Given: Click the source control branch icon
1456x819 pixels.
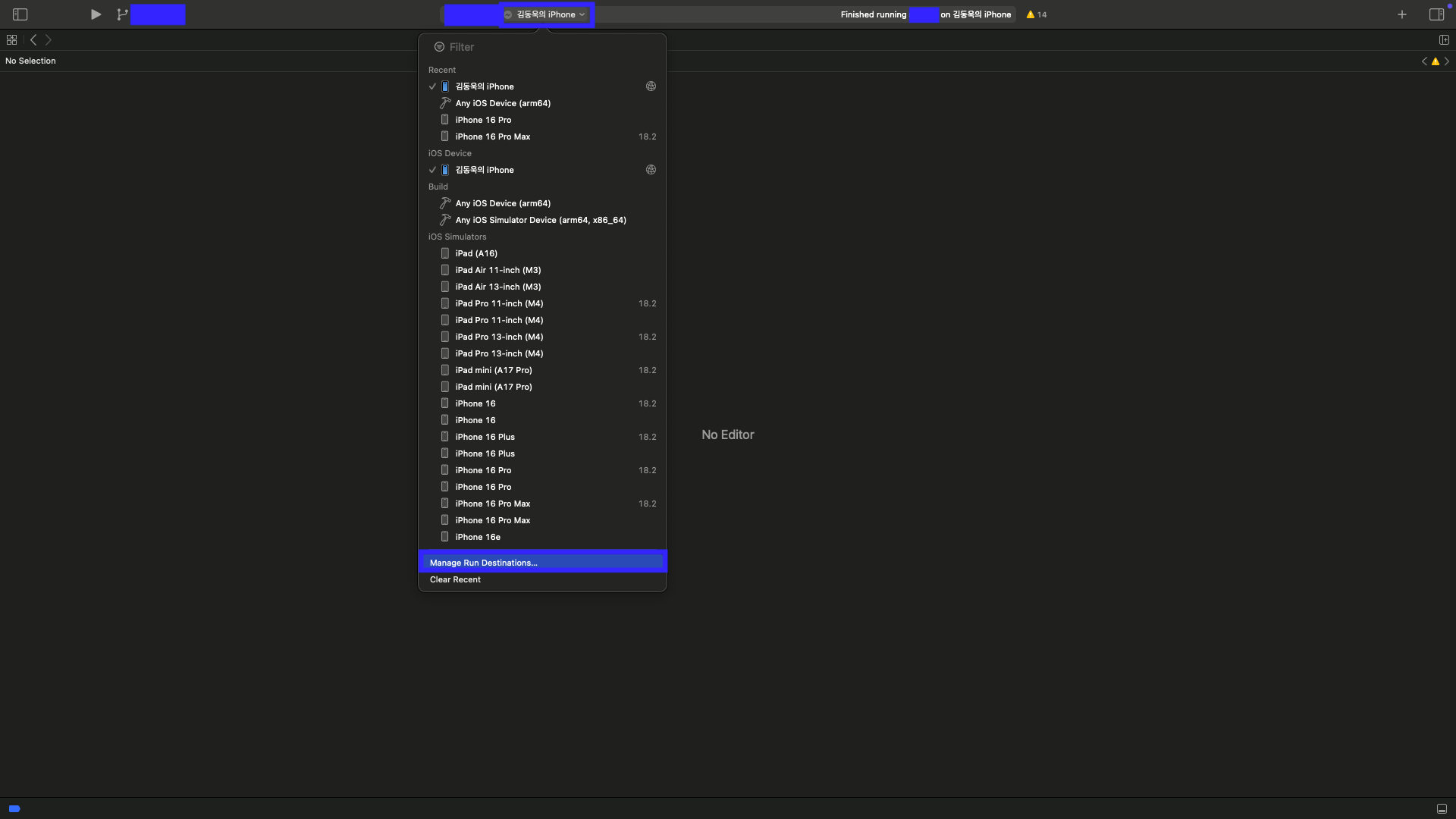Looking at the screenshot, I should (x=122, y=14).
